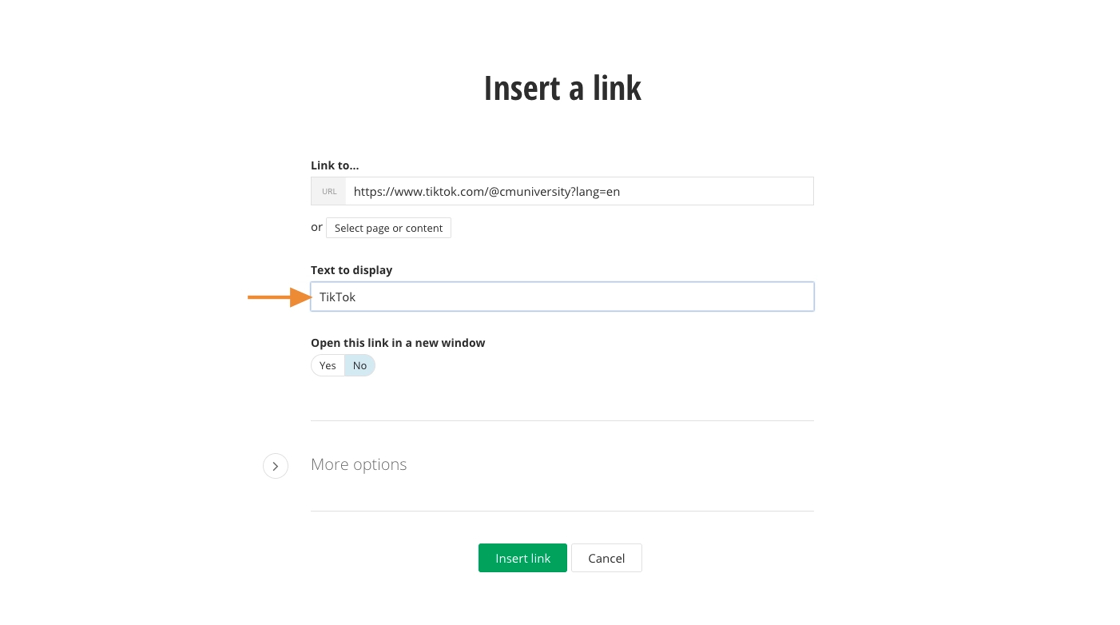The width and height of the screenshot is (1120, 625).
Task: Click the 'More options' text label
Action: 358,465
